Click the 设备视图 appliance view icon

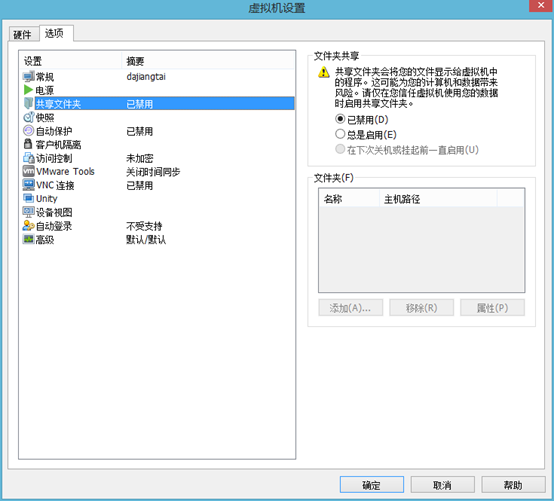coord(28,212)
